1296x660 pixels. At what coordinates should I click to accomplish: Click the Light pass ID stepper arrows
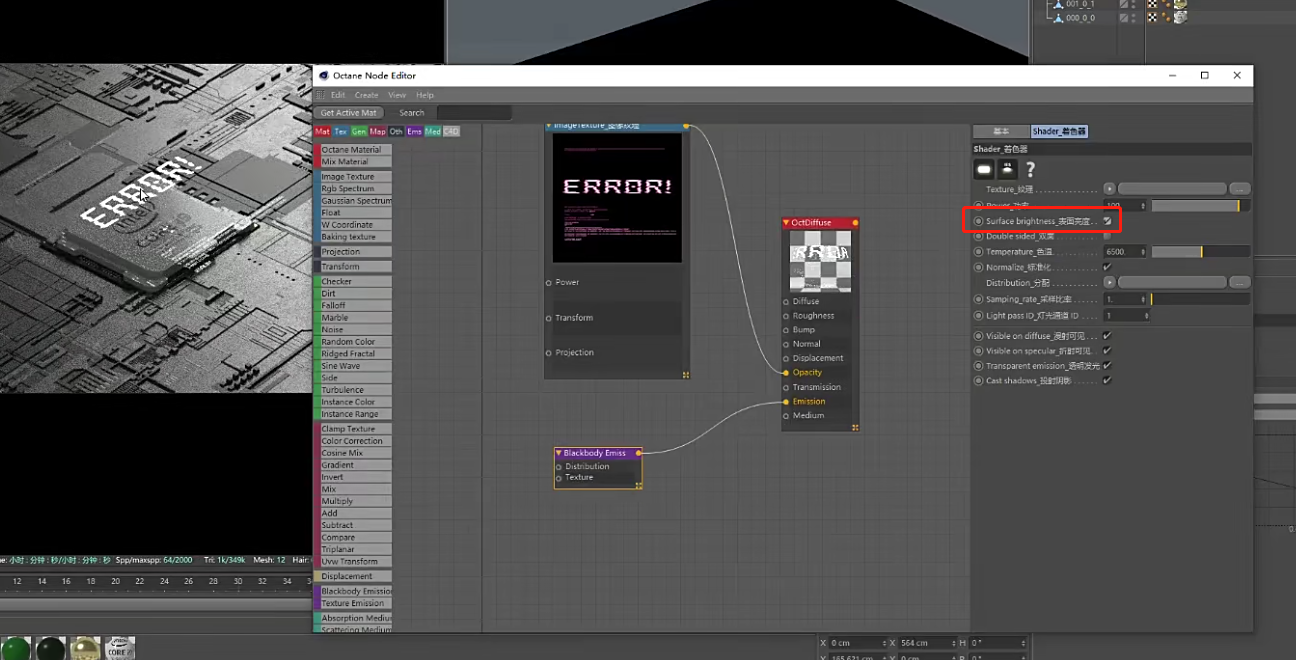click(x=1146, y=316)
